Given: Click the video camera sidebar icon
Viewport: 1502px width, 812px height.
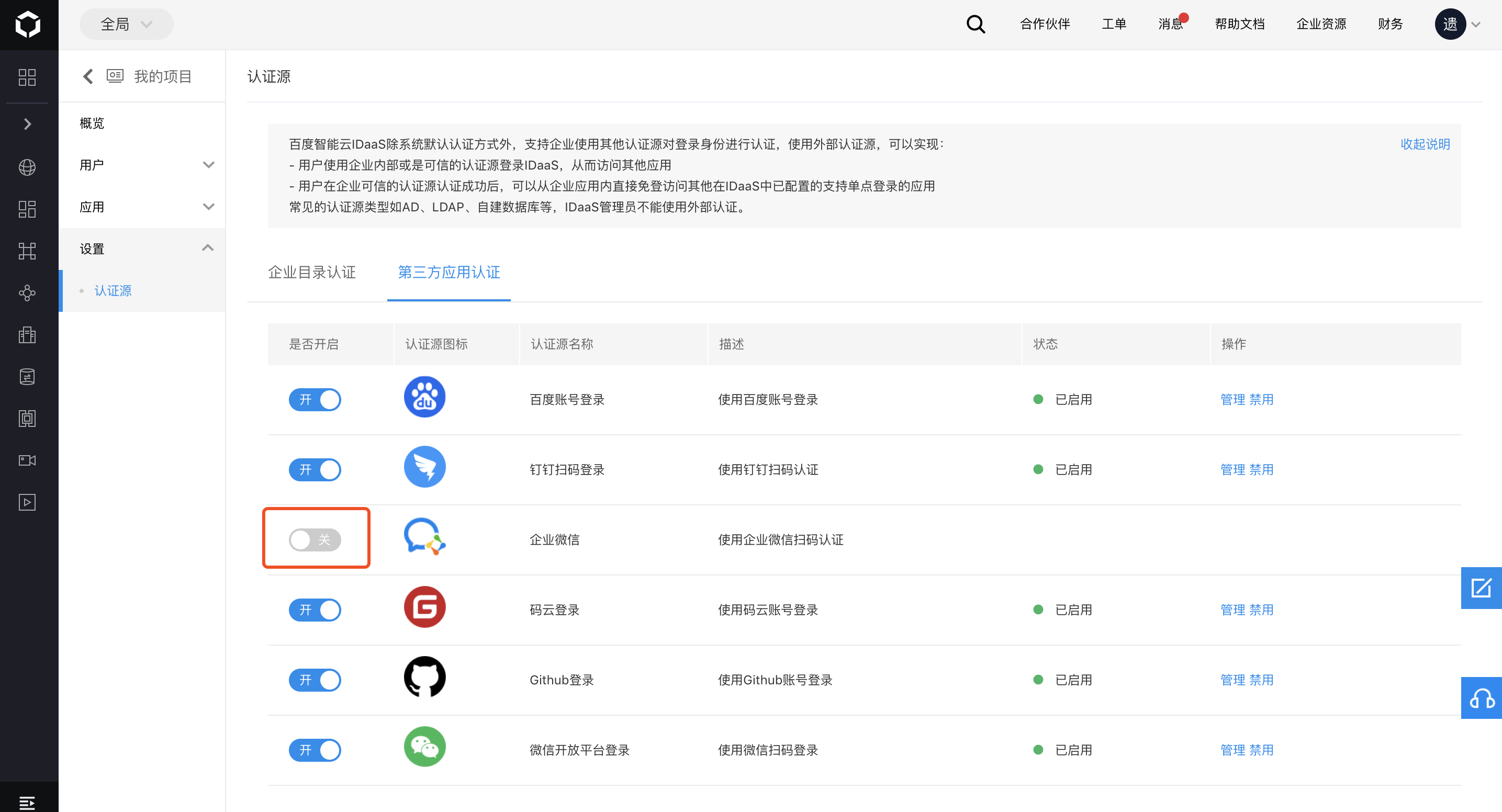Looking at the screenshot, I should pos(27,460).
